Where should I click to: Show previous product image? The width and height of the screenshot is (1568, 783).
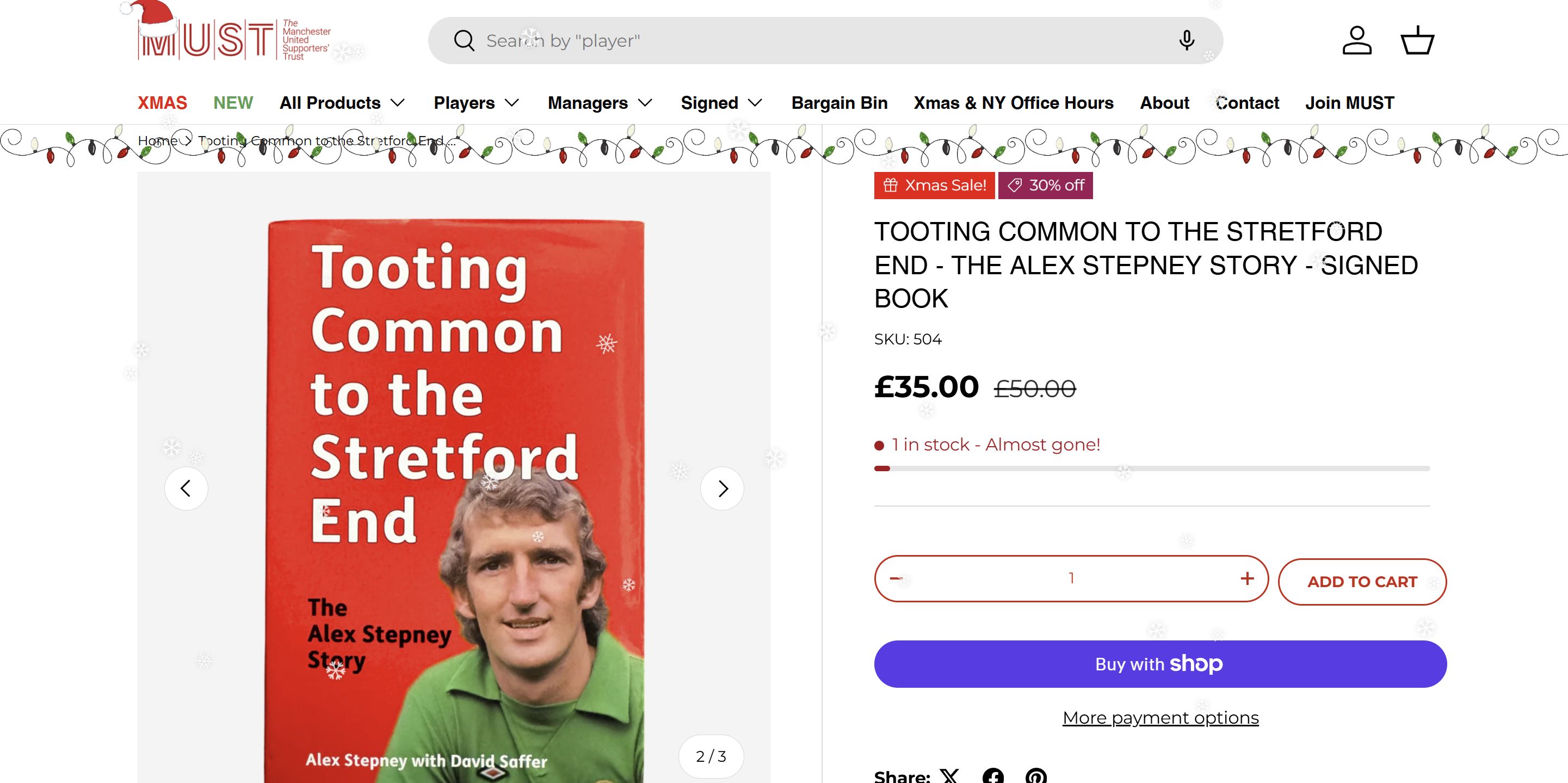pyautogui.click(x=186, y=488)
